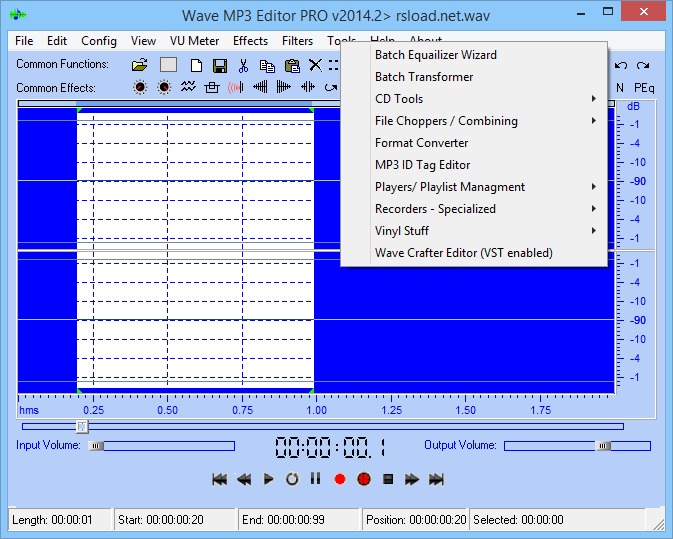This screenshot has height=539, width=673.
Task: Open the VU Meter menu
Action: (194, 41)
